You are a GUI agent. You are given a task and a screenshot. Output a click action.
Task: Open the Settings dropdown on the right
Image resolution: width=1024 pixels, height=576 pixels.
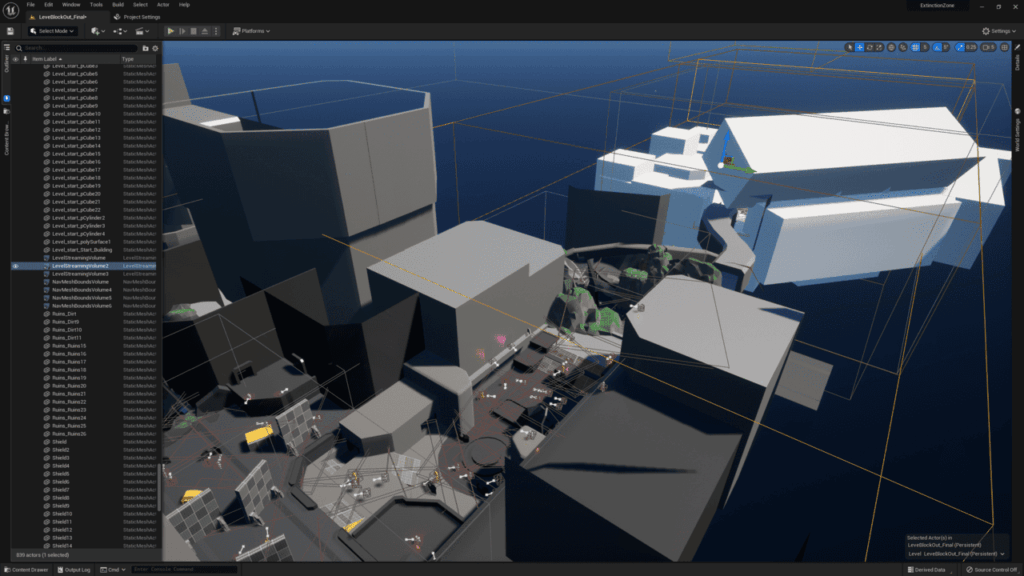tap(998, 31)
